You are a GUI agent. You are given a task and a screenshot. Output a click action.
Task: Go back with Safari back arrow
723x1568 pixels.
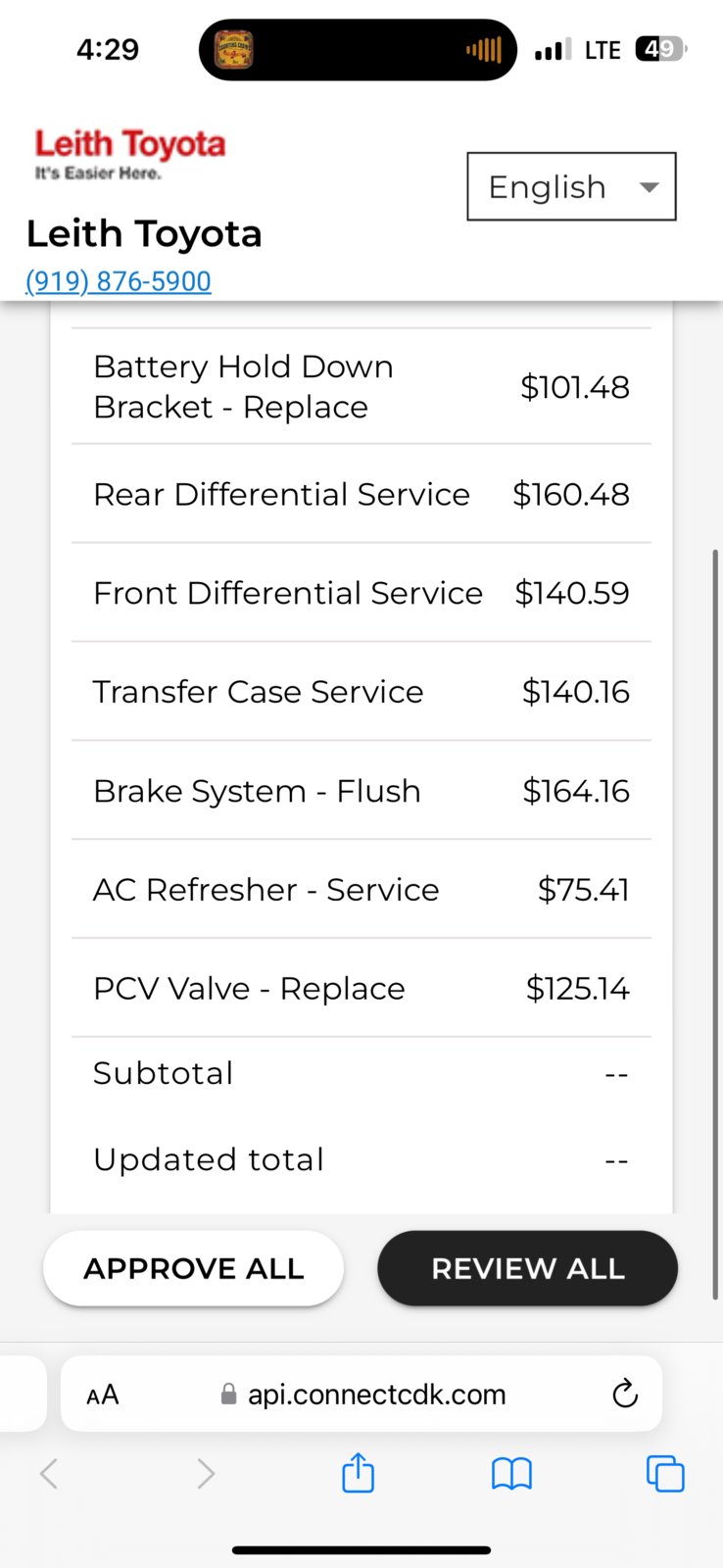49,1473
